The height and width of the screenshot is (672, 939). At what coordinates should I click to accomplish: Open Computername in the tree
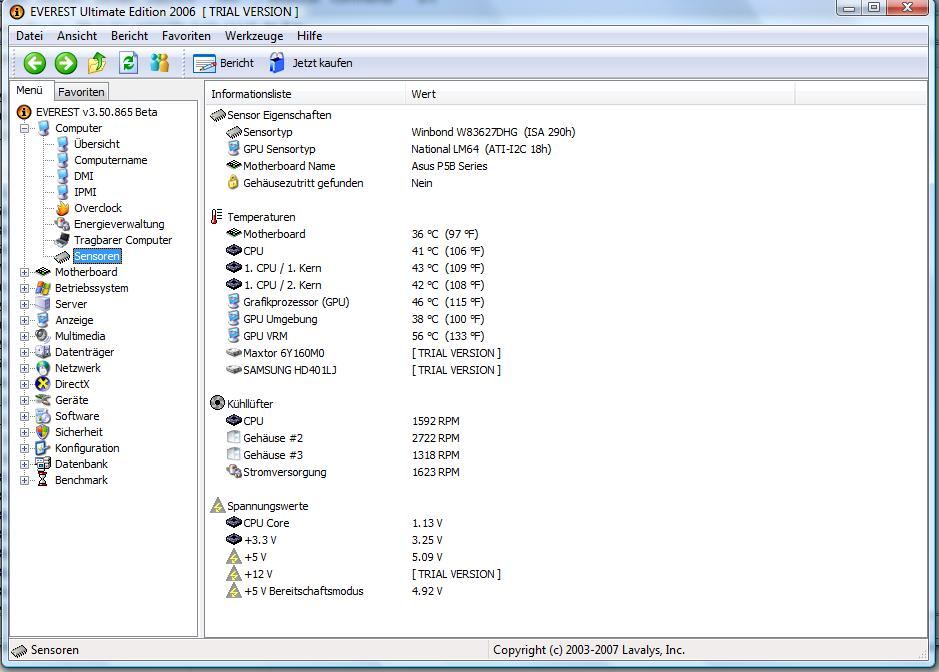110,160
